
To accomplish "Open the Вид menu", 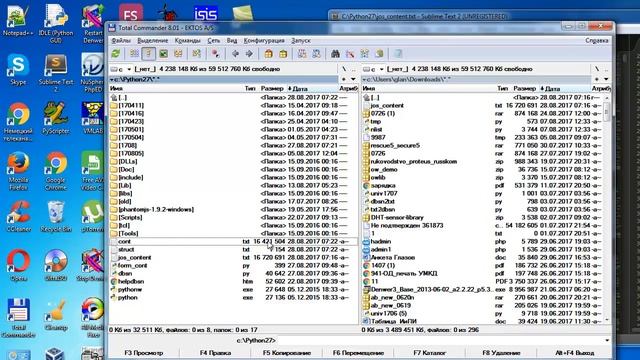I will [x=232, y=40].
